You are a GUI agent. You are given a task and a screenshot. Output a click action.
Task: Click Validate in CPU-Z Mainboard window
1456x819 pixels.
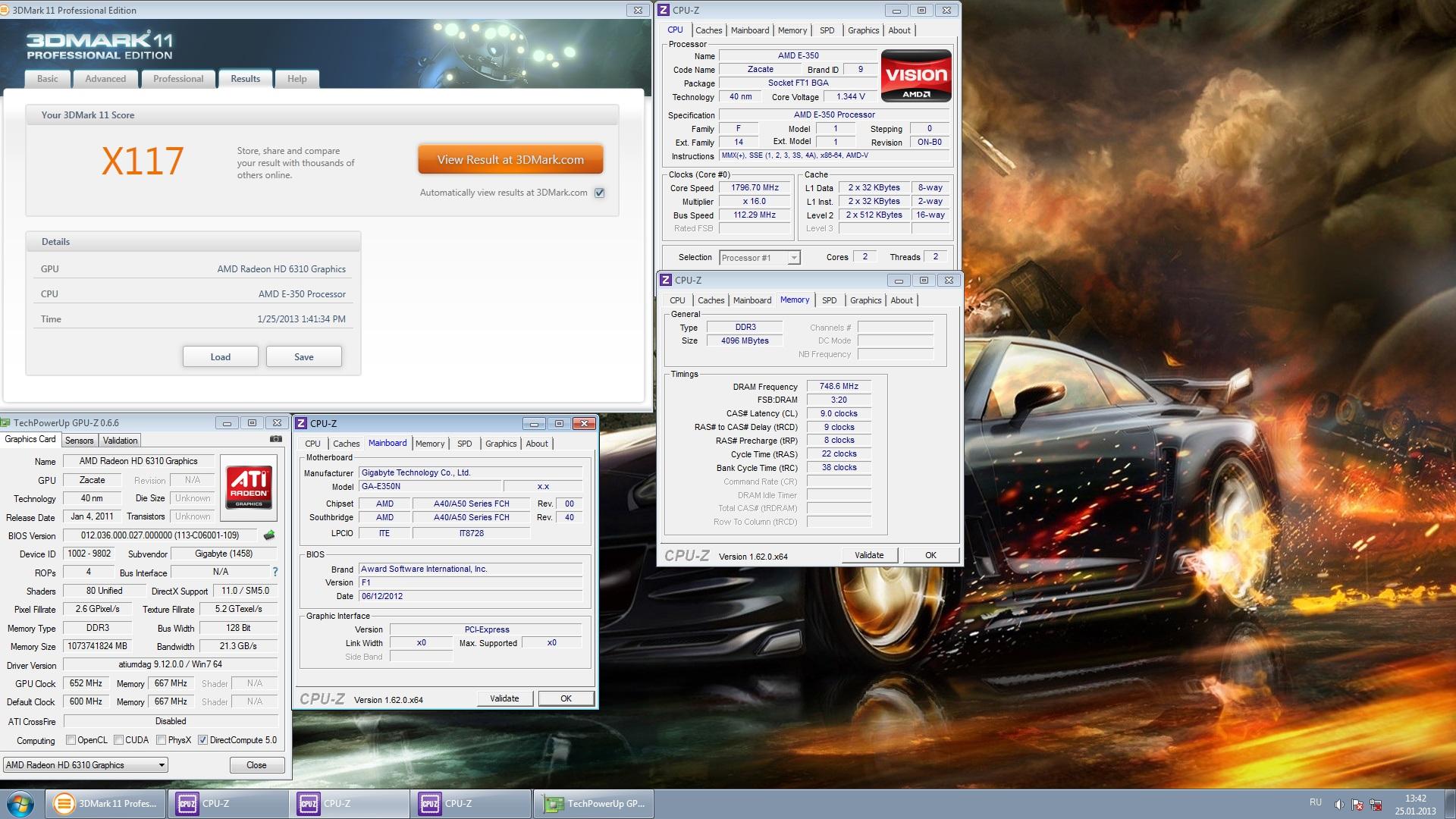(x=504, y=698)
